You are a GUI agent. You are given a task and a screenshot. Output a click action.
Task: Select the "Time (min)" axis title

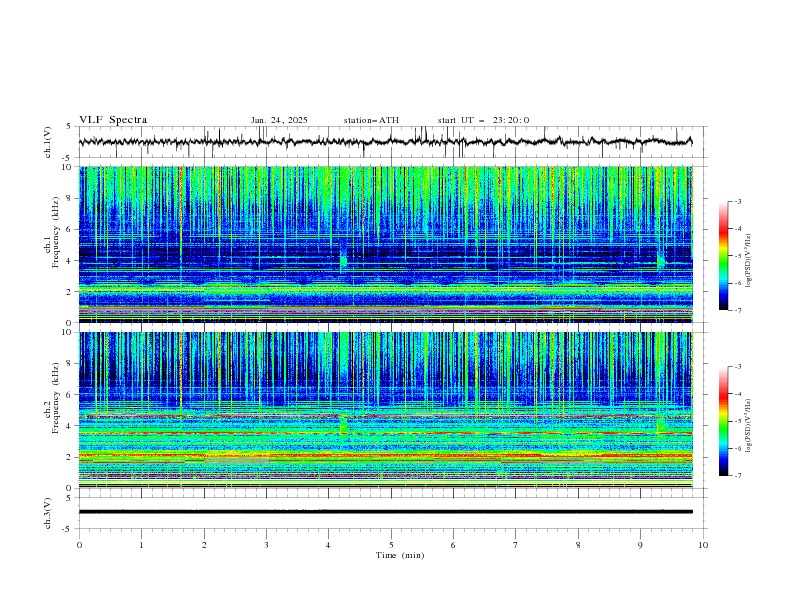point(400,555)
